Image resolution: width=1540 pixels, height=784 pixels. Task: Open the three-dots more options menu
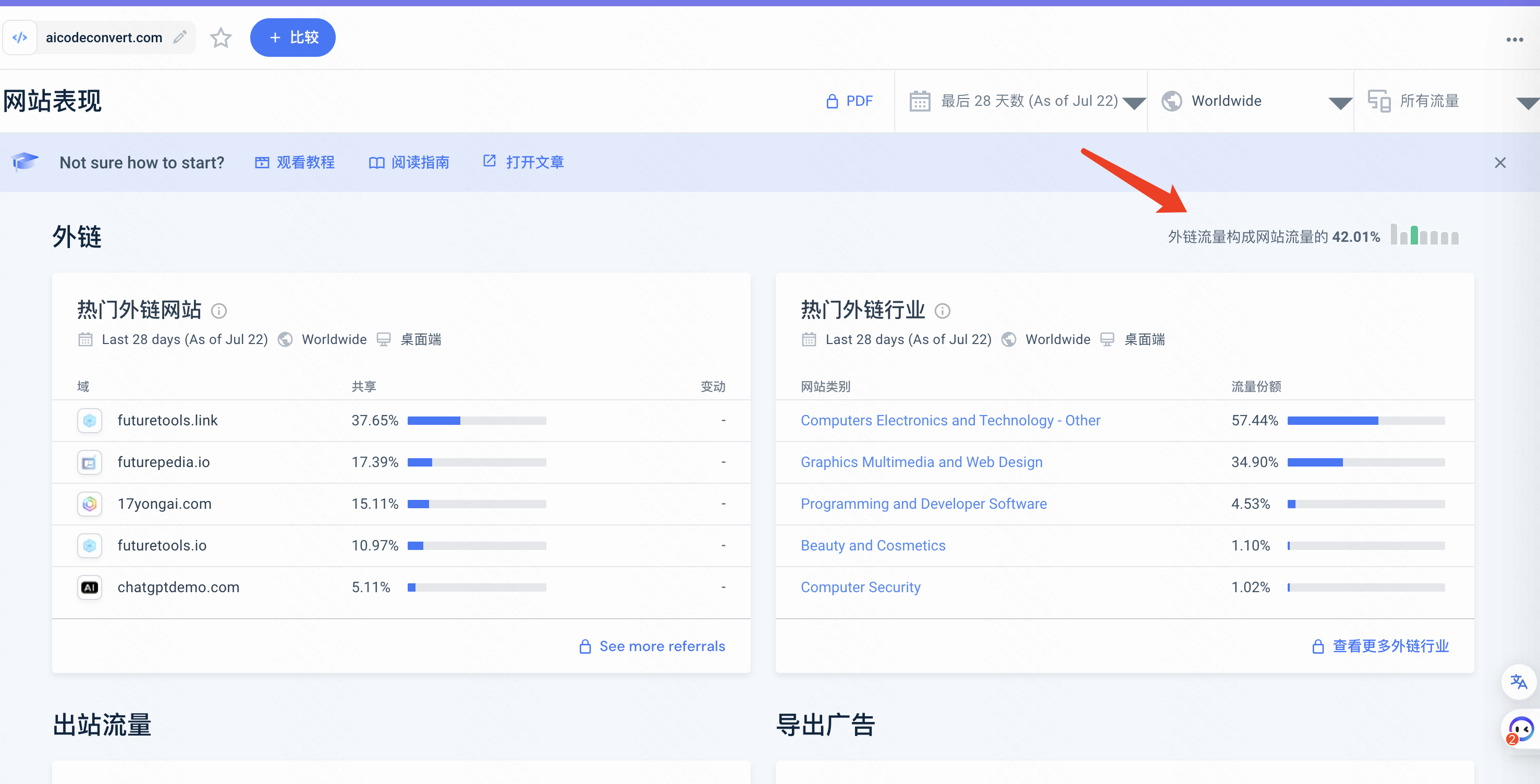point(1514,40)
